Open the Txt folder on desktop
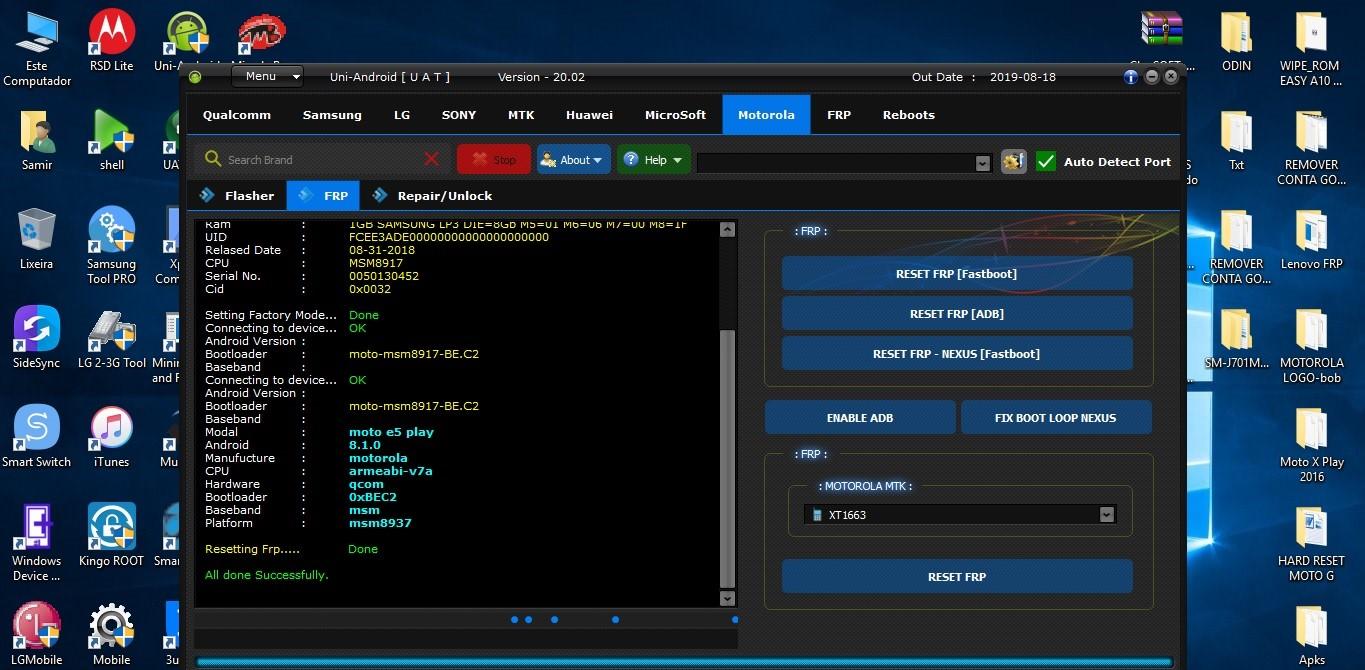Image resolution: width=1365 pixels, height=670 pixels. click(x=1237, y=140)
